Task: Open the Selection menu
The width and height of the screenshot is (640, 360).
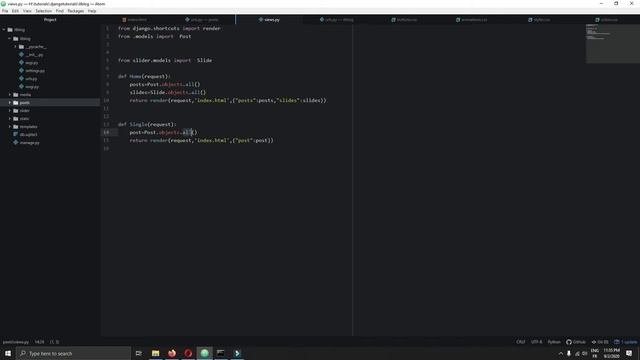Action: coord(43,11)
